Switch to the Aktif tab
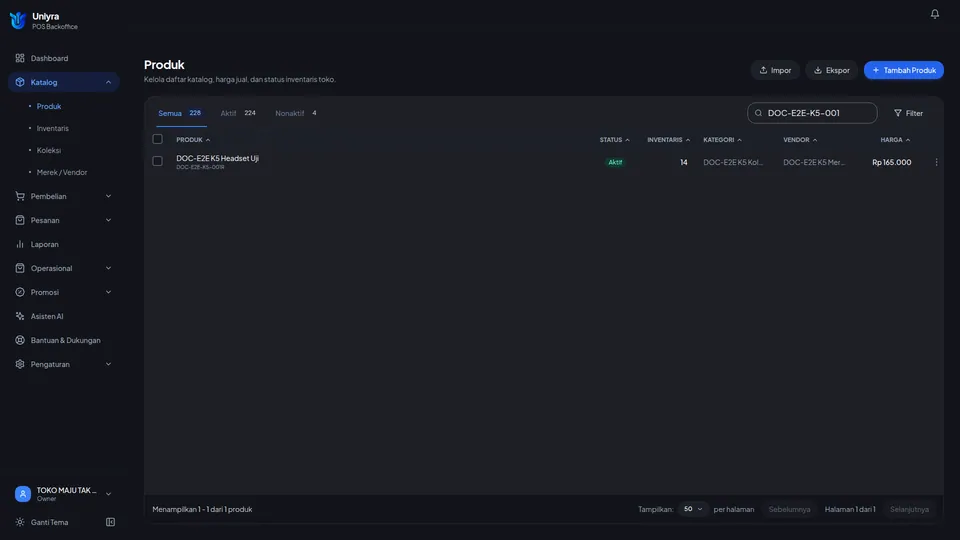The height and width of the screenshot is (540, 960). pos(238,113)
